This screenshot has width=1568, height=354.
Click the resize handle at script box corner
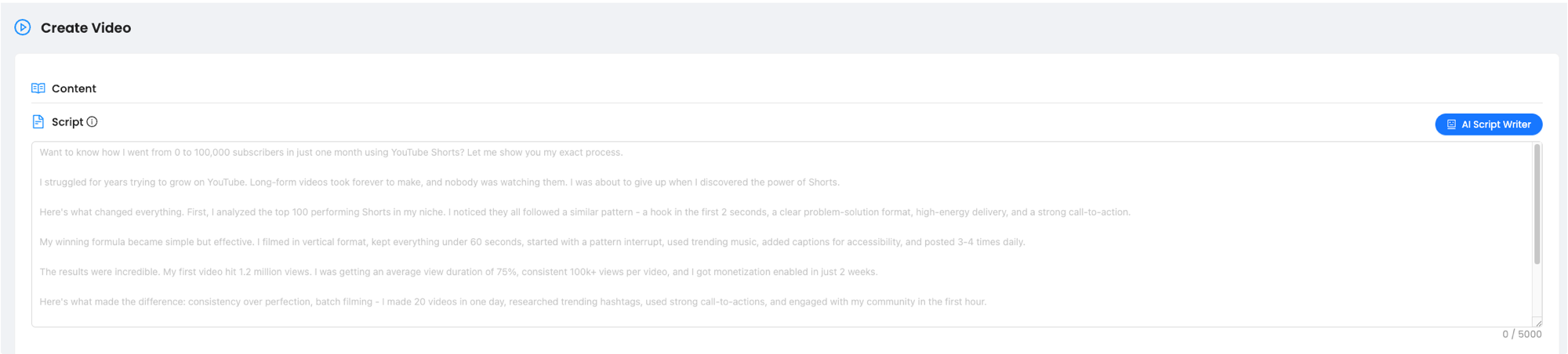point(1537,322)
